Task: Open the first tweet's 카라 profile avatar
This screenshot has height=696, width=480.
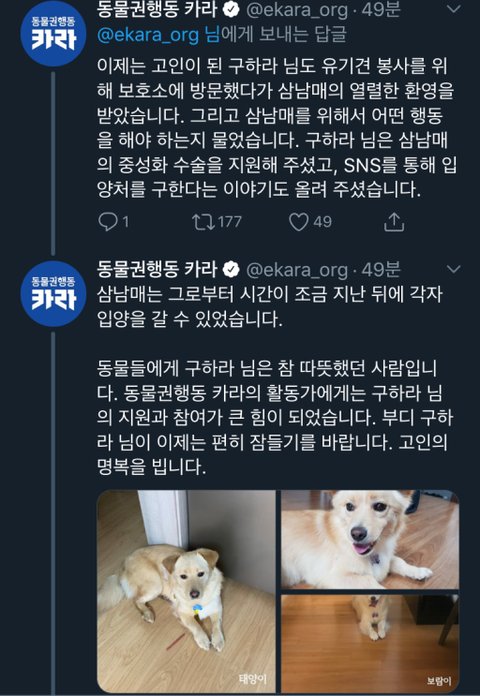Action: (53, 34)
